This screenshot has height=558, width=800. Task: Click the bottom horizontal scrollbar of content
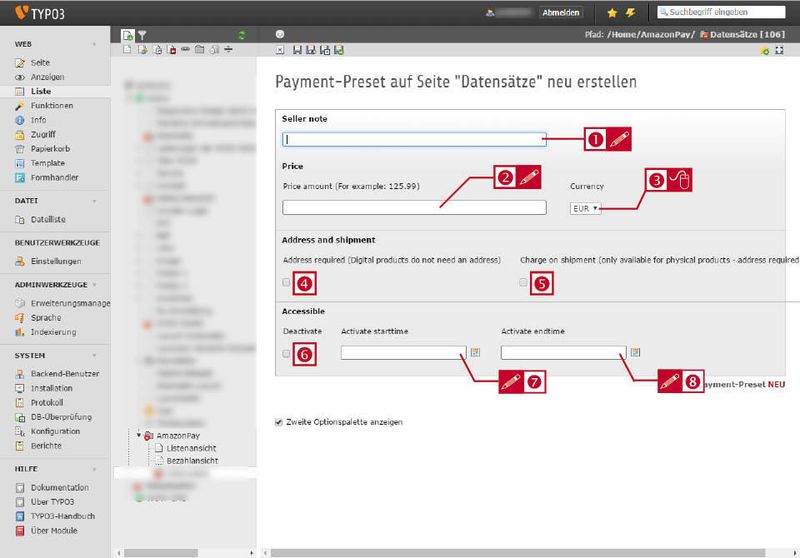coord(517,553)
